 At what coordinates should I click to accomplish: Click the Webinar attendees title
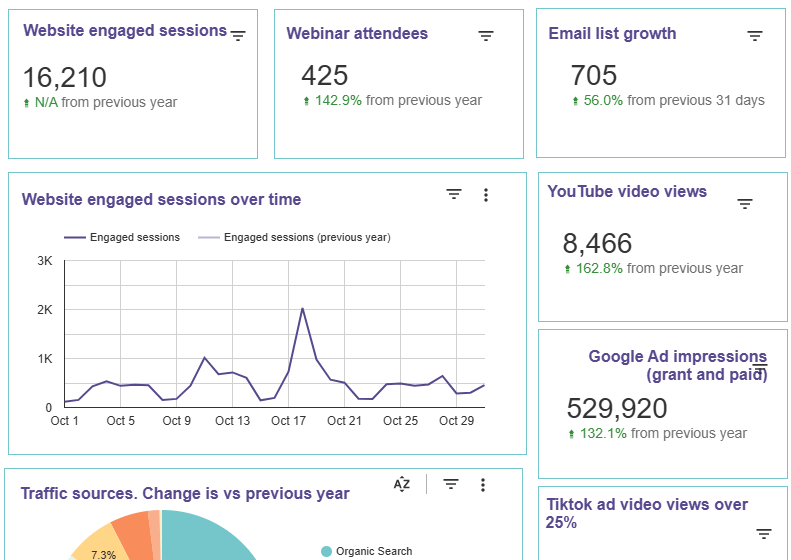click(357, 33)
